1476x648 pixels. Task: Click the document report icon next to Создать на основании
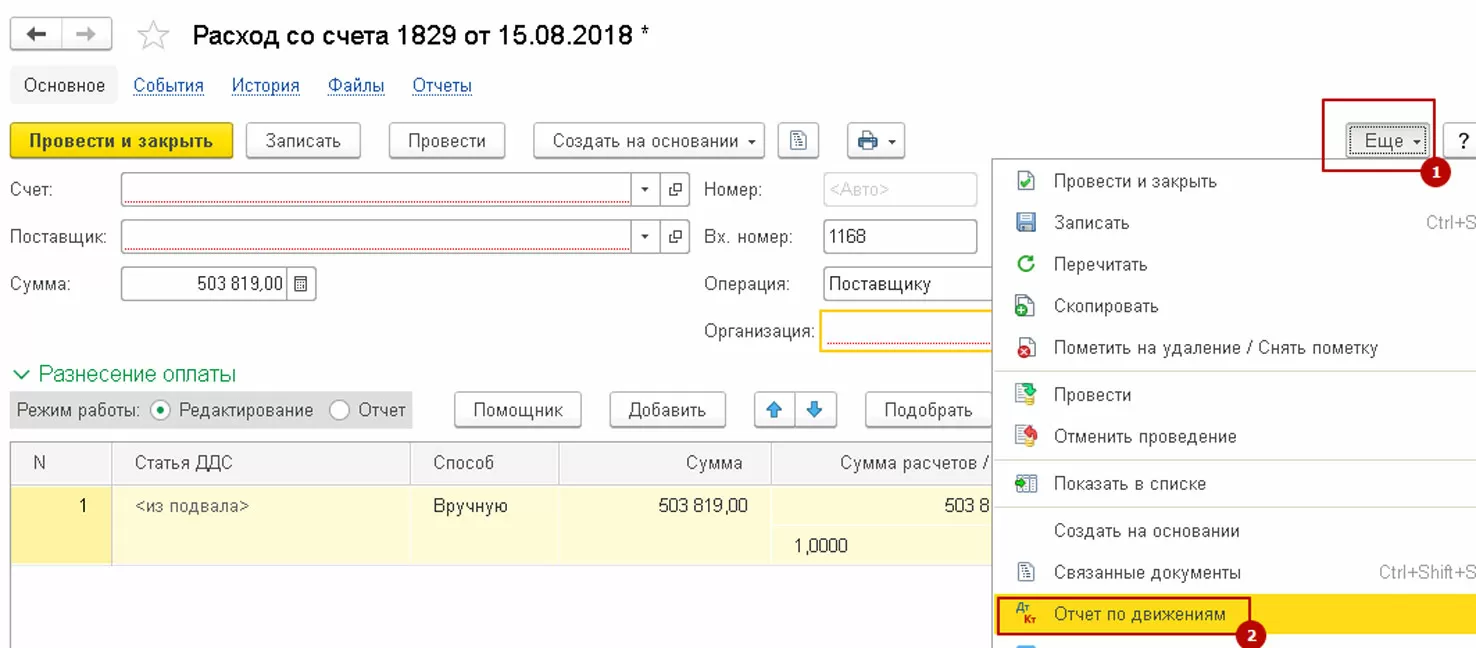click(798, 141)
